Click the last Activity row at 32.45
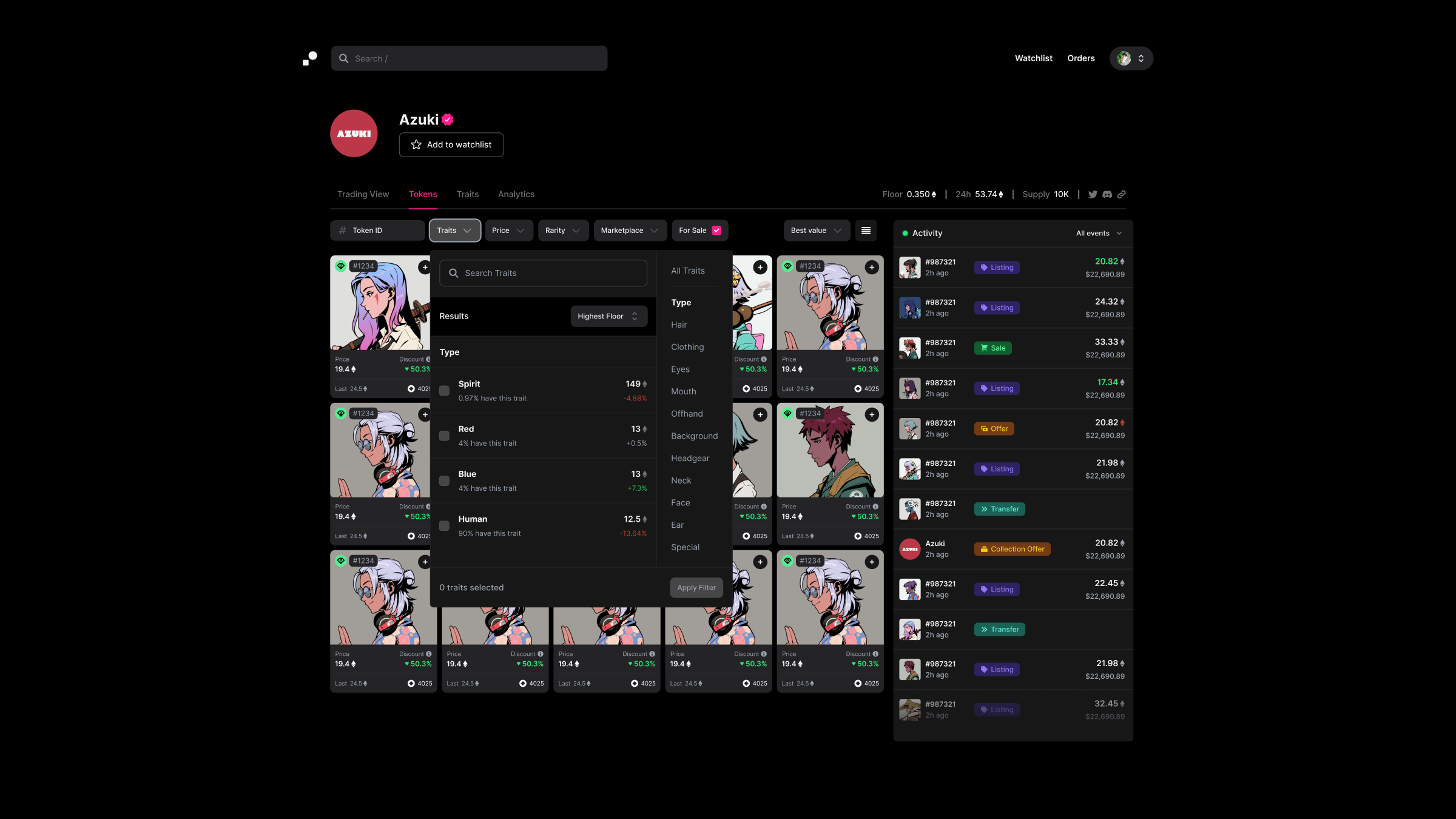This screenshot has height=819, width=1456. click(1013, 710)
